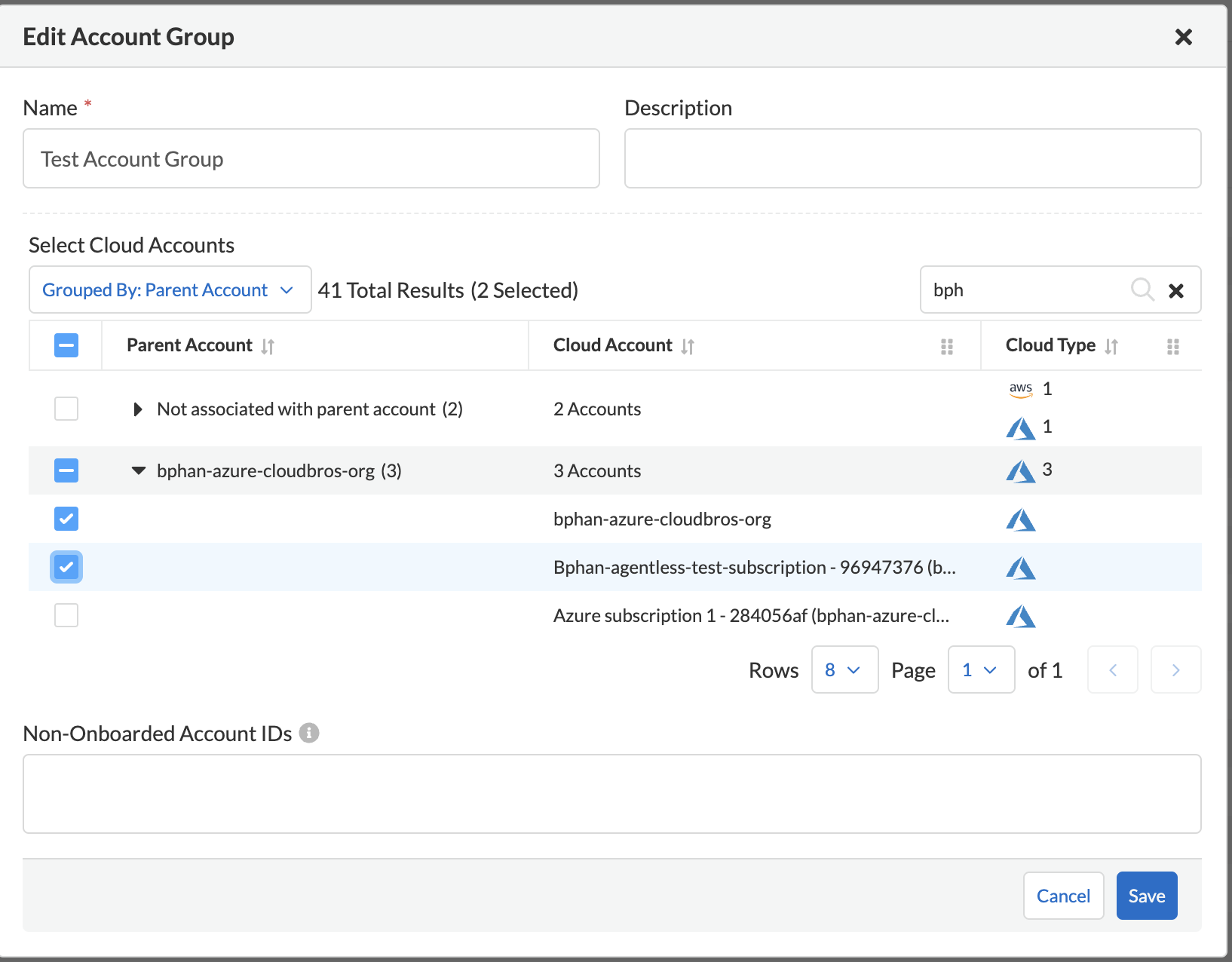Open the Grouped By: Parent Account dropdown
Viewport: 1232px width, 962px height.
tap(170, 290)
